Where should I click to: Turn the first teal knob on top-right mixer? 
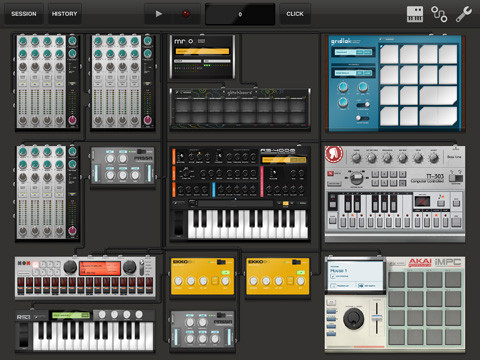pyautogui.click(x=98, y=41)
